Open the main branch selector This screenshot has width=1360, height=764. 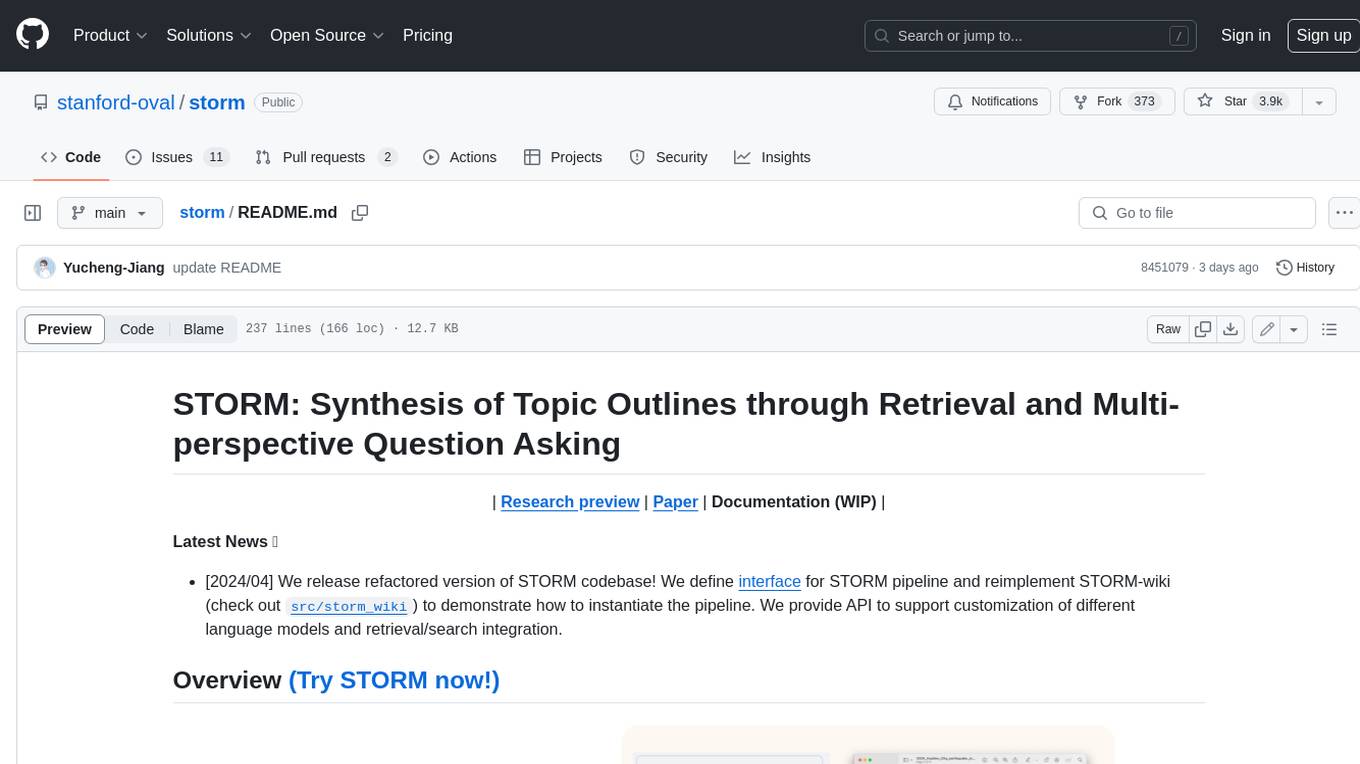[x=109, y=213]
